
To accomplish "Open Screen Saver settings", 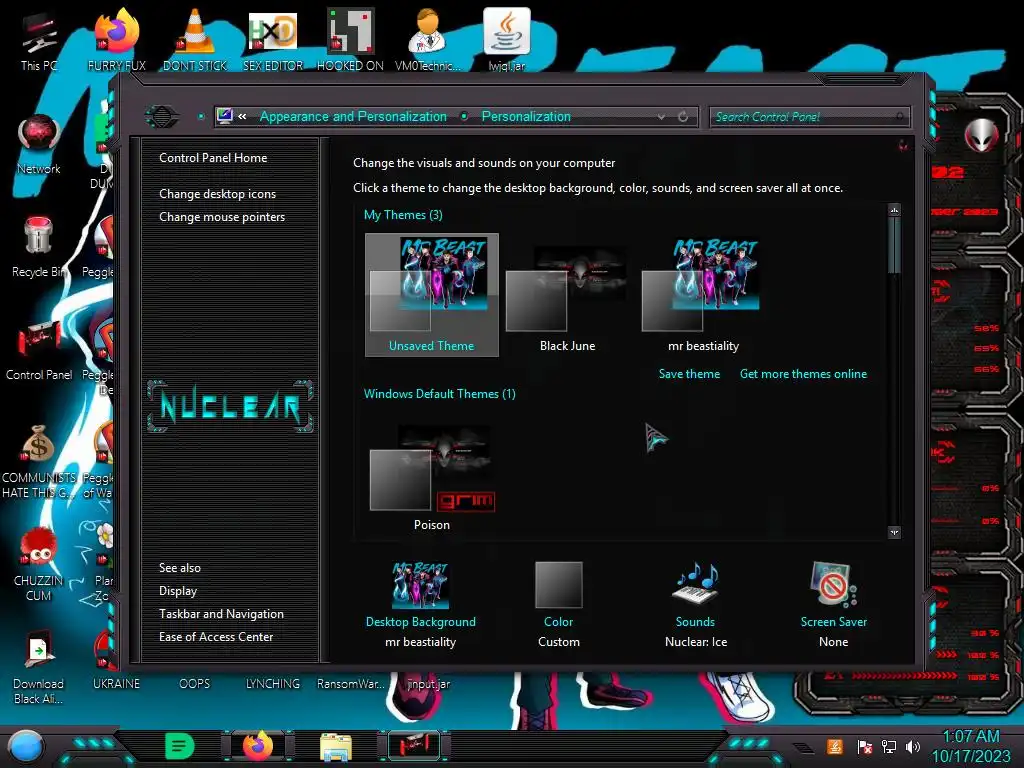I will tap(833, 604).
